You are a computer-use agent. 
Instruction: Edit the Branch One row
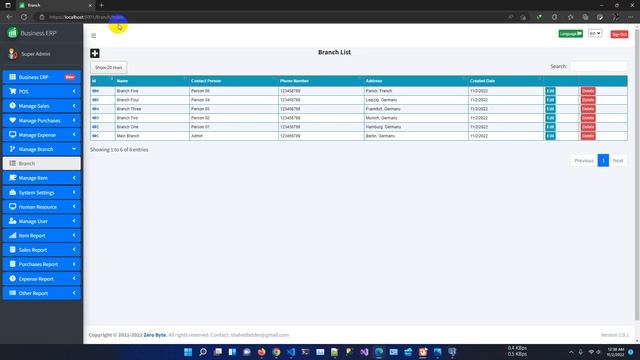(x=550, y=127)
